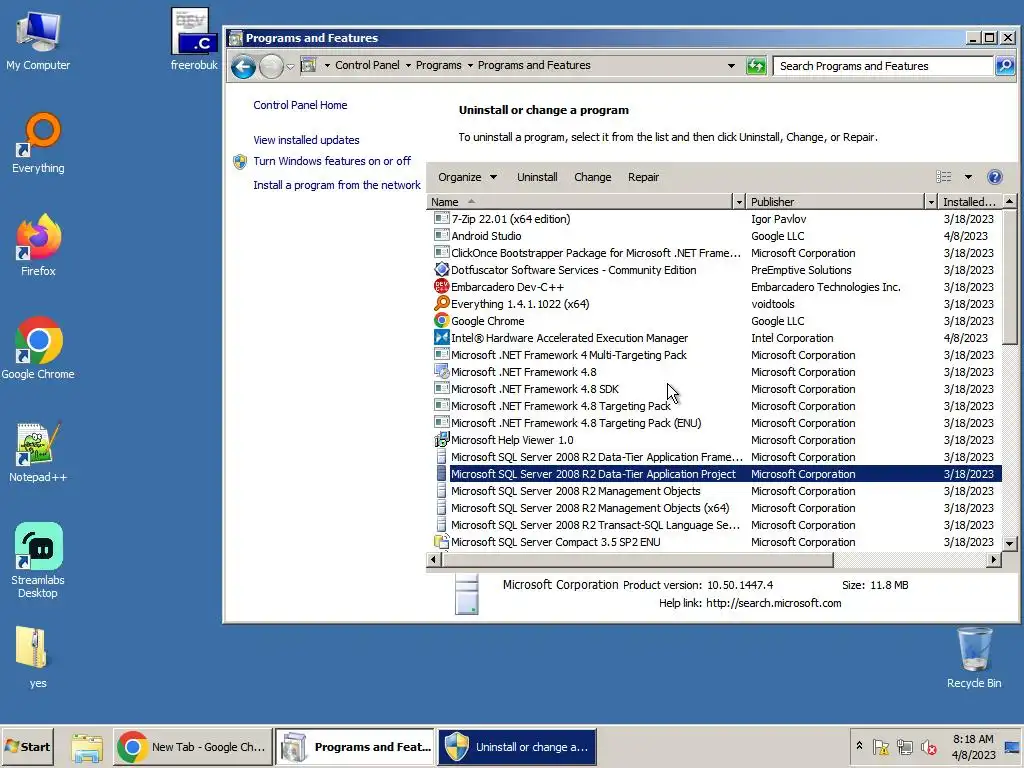This screenshot has height=768, width=1024.
Task: Click the vertical scrollbar down arrow
Action: click(x=1009, y=543)
